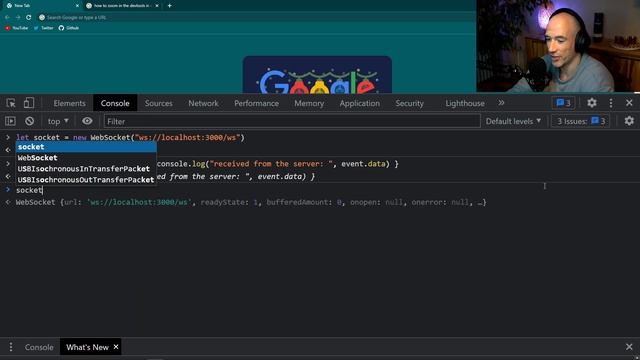The height and width of the screenshot is (360, 640).
Task: Create a live expression with the eye icon
Action: point(87,121)
